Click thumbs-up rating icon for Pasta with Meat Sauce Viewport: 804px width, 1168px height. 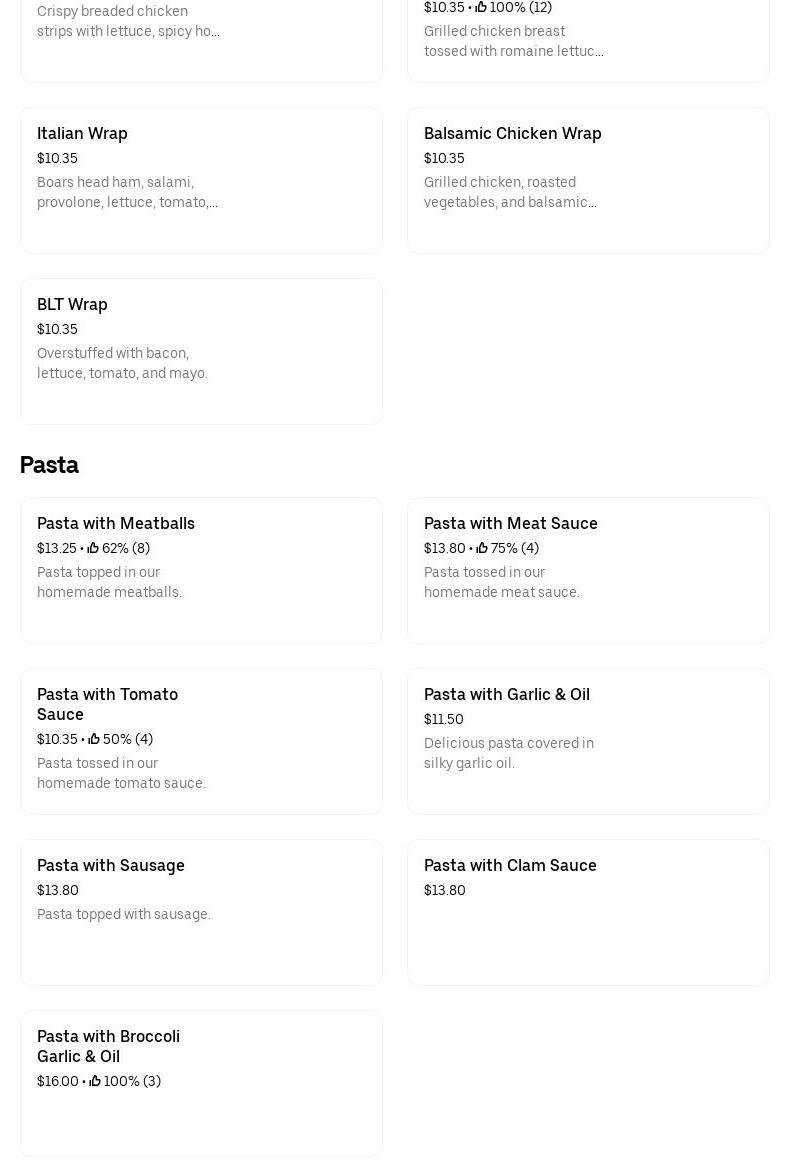pyautogui.click(x=482, y=548)
